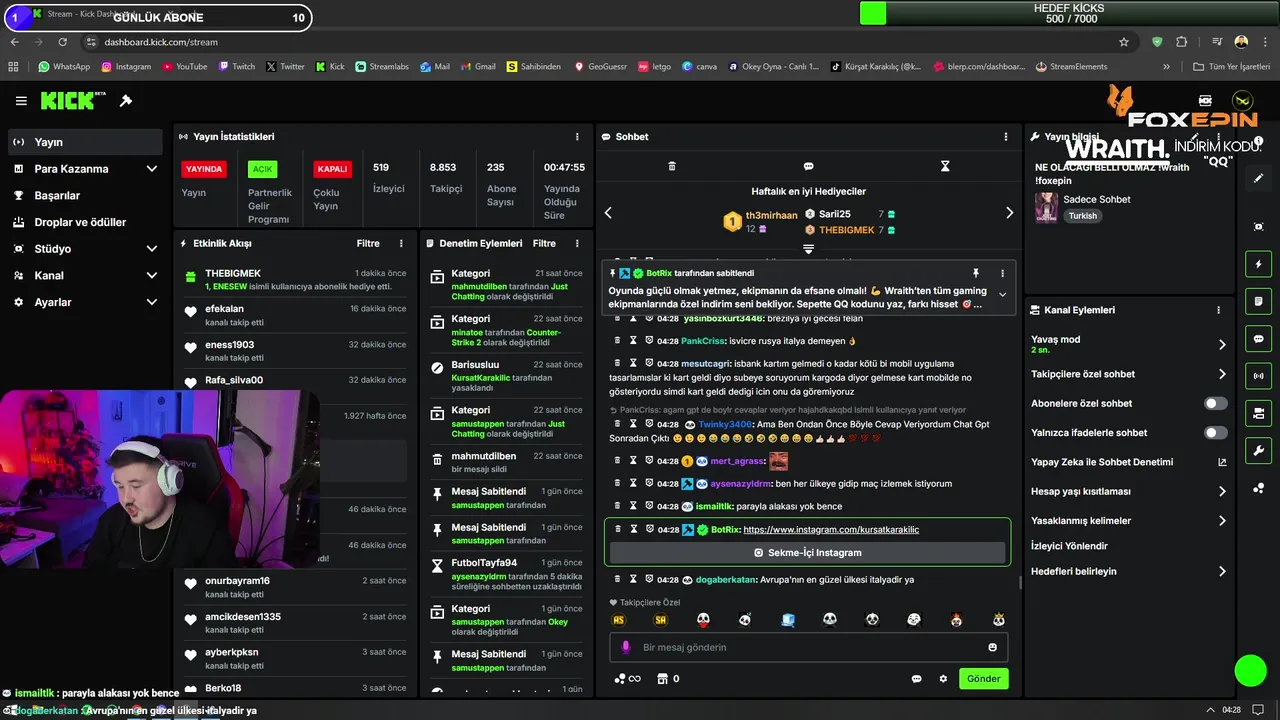Open the Etkinlik Akışı three-dot menu

pyautogui.click(x=401, y=243)
